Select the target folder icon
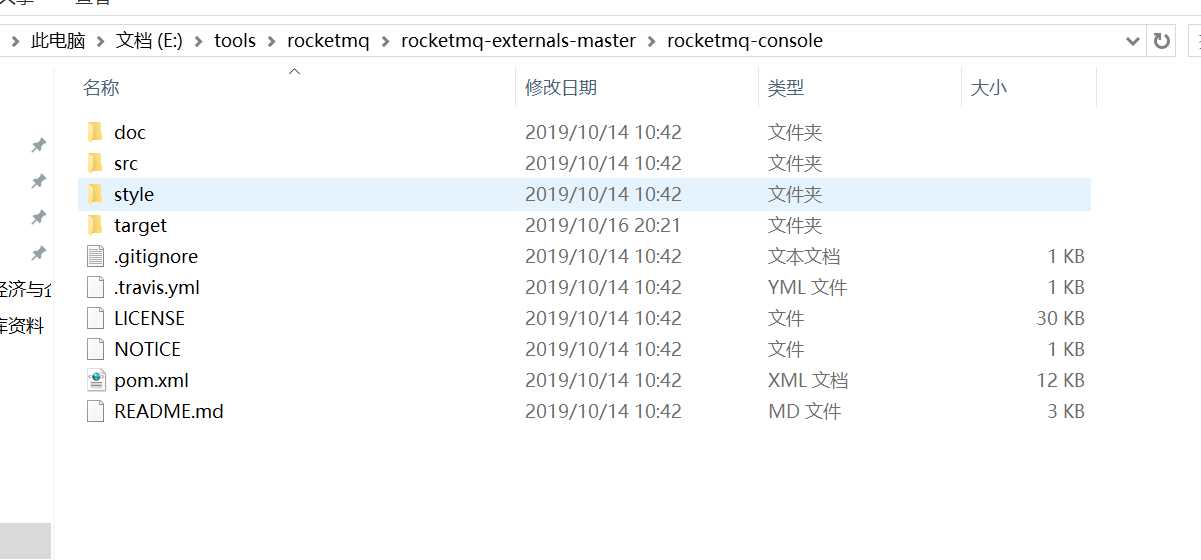 tap(95, 225)
